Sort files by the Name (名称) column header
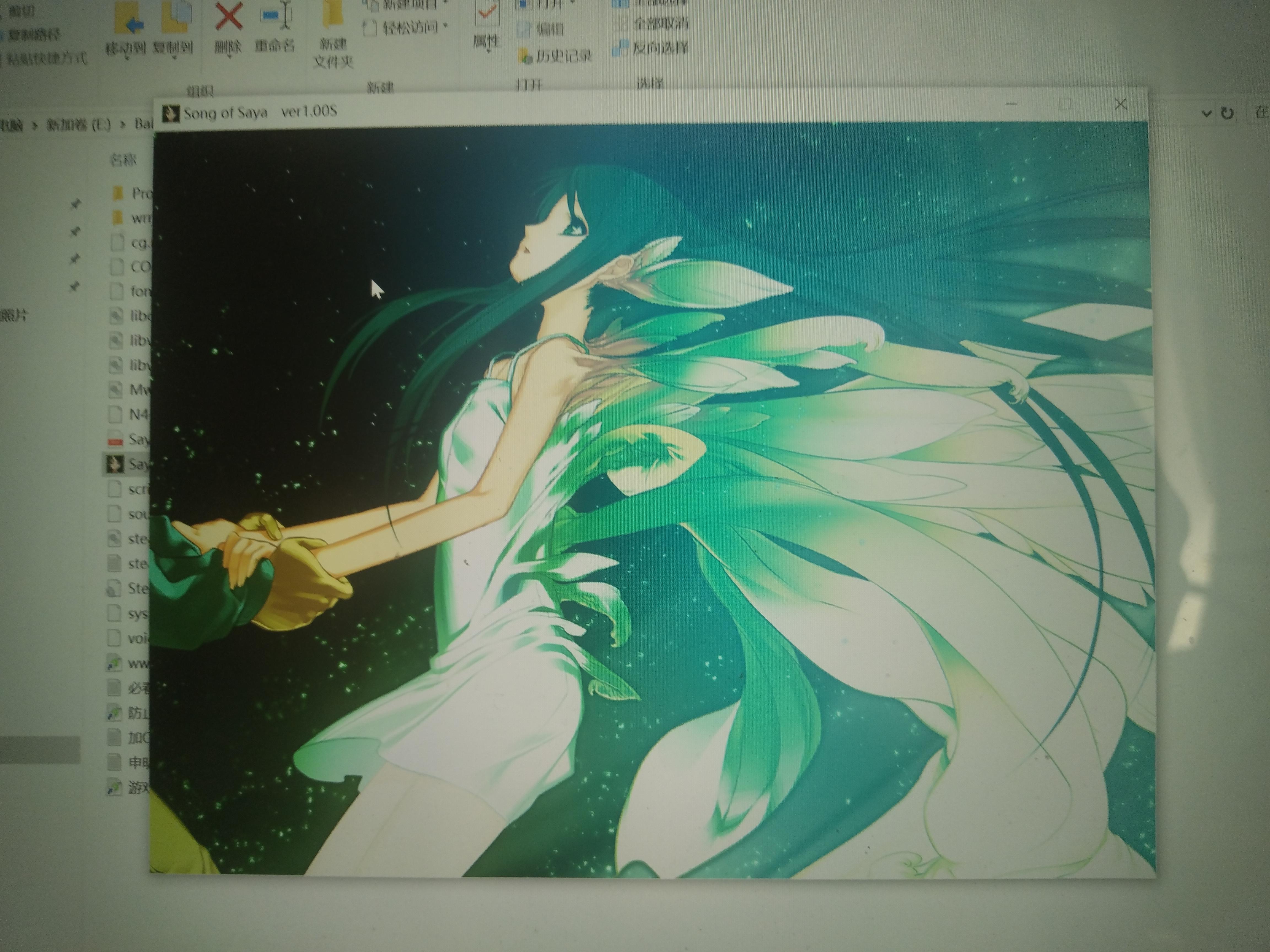 [123, 160]
